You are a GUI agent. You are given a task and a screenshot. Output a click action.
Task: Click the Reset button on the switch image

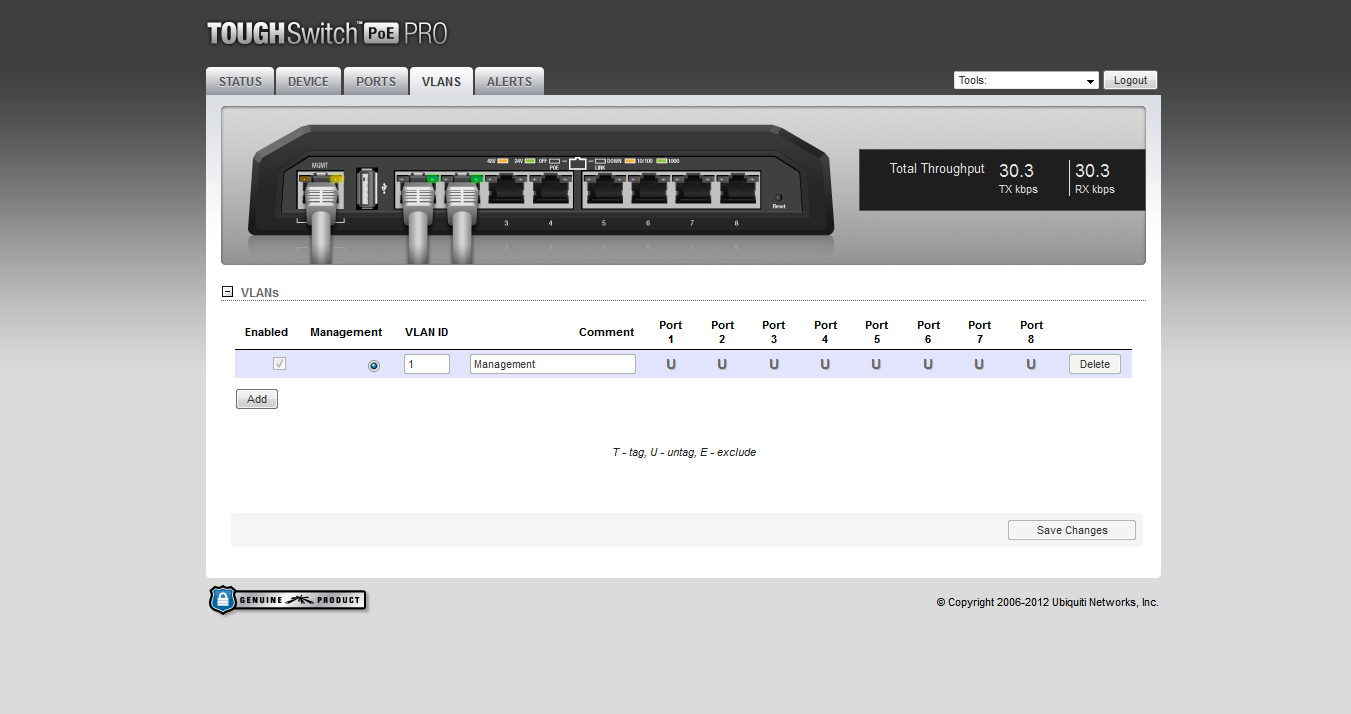(x=779, y=197)
